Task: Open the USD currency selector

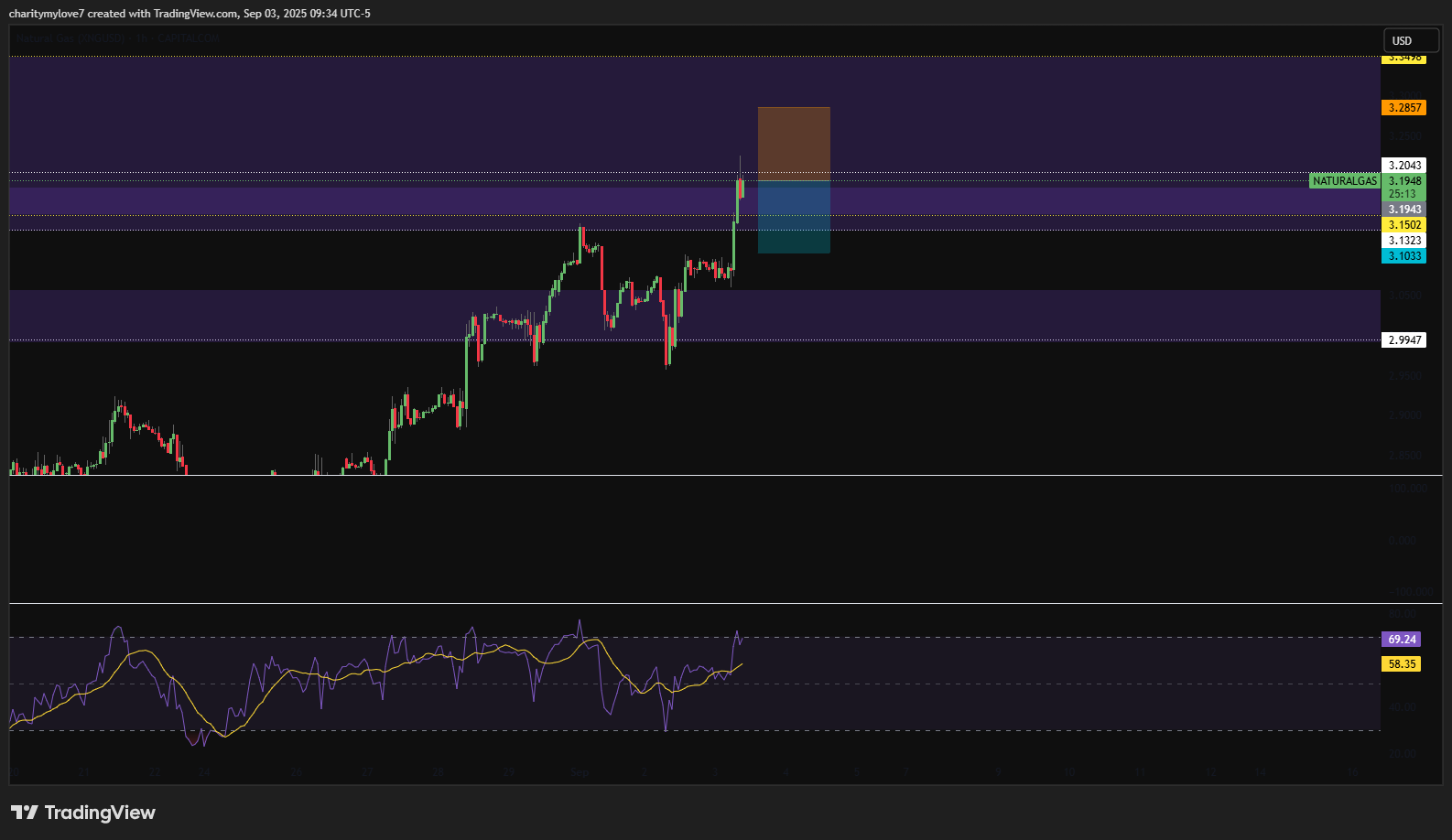Action: pos(1411,40)
